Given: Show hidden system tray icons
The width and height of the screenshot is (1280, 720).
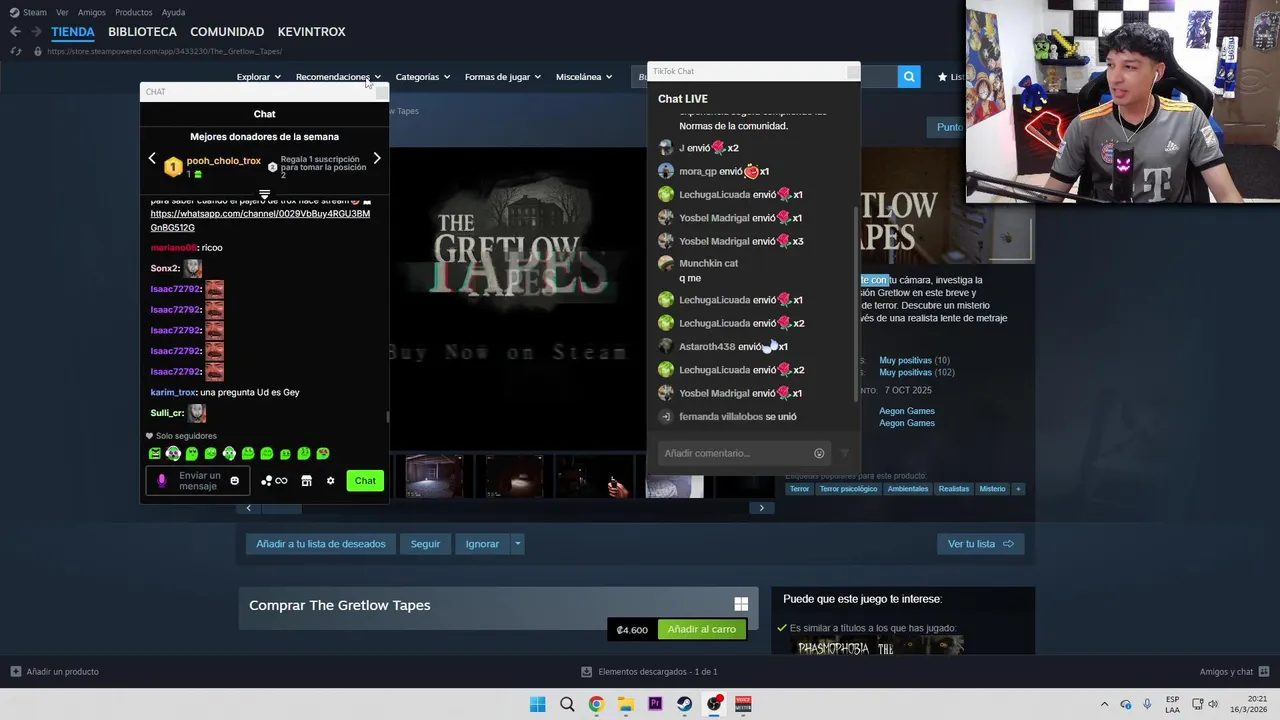Looking at the screenshot, I should tap(1104, 704).
